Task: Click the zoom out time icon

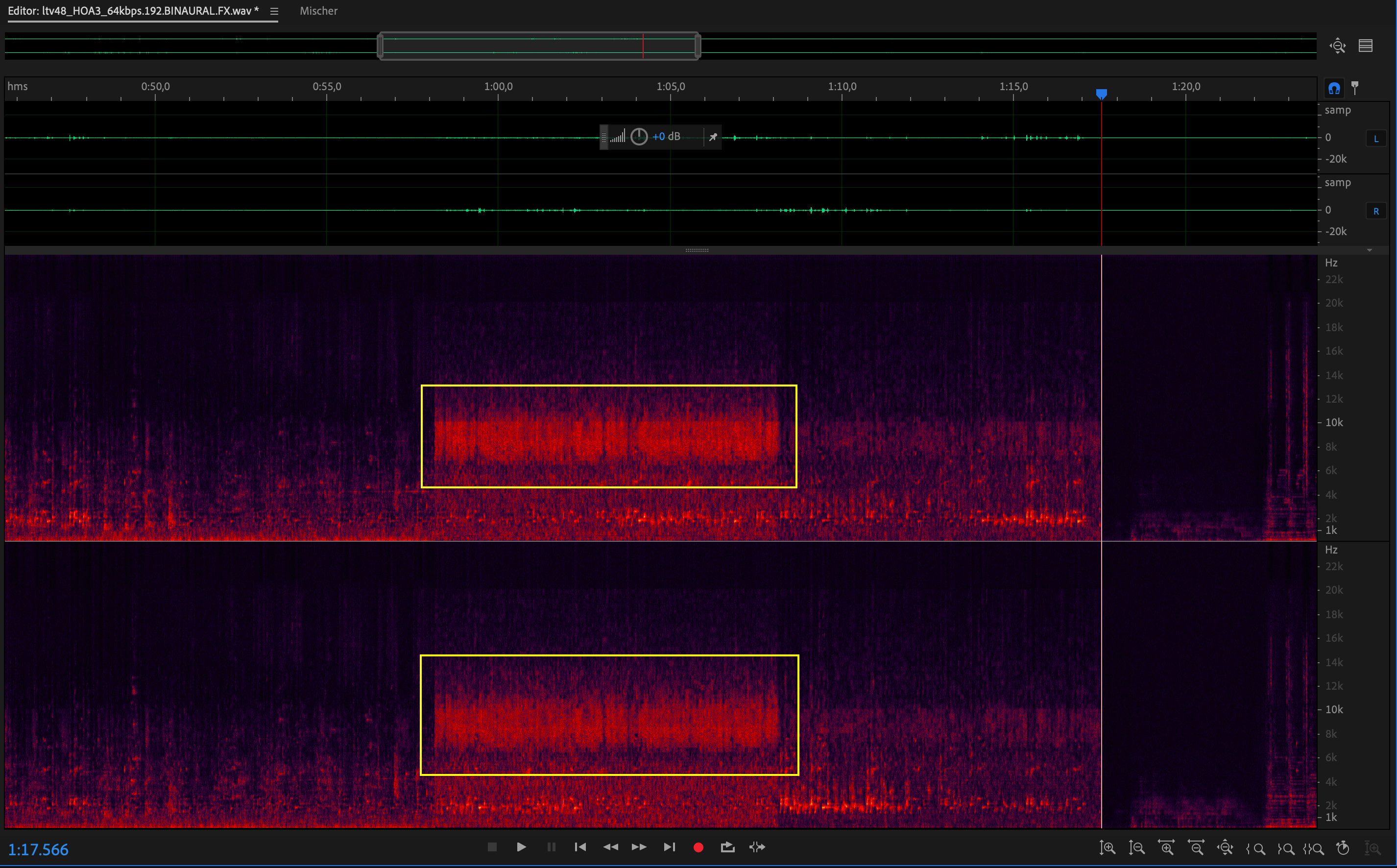Action: (x=1196, y=847)
